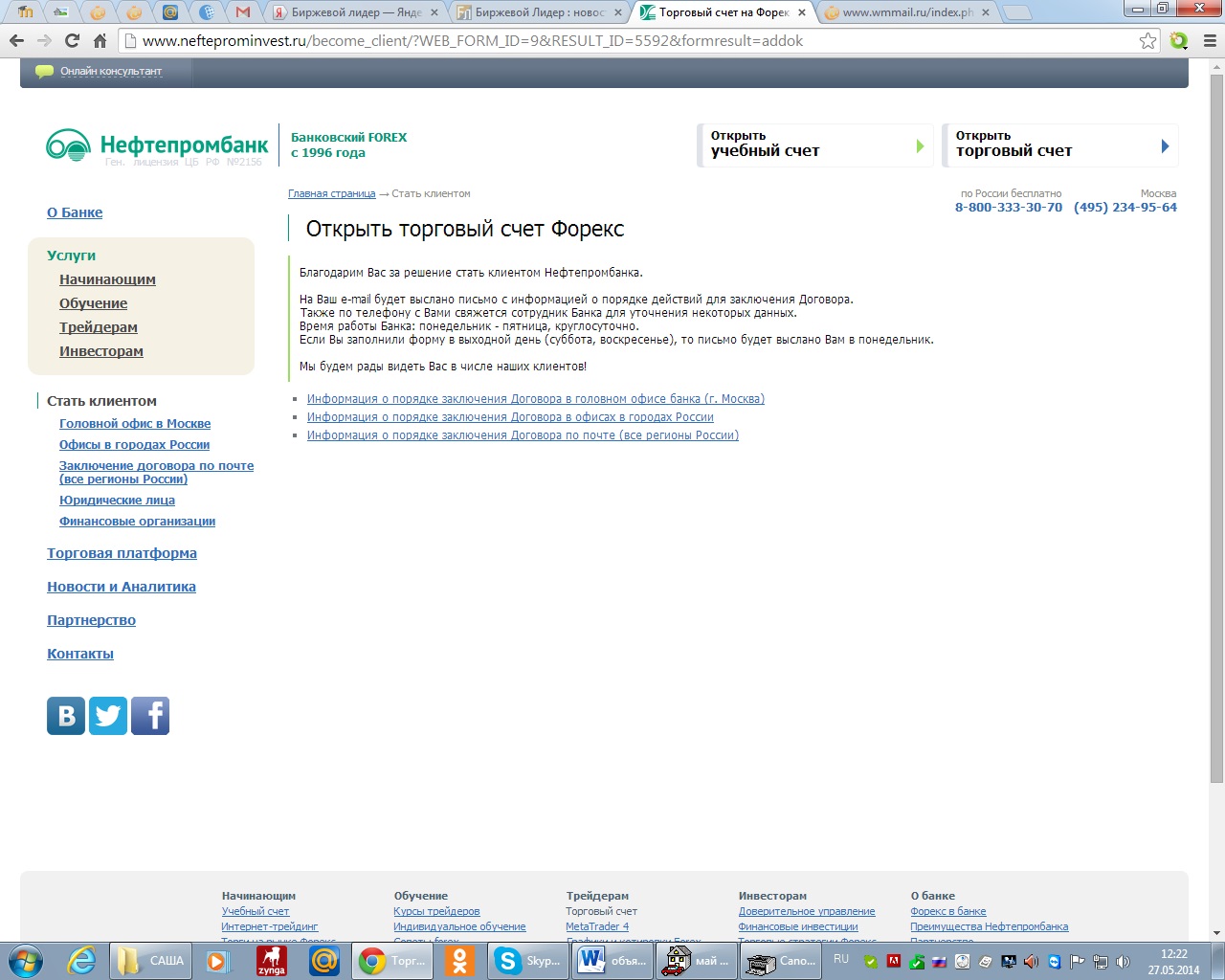Open the САША folder window in the taskbar
This screenshot has height=980, width=1225.
click(149, 961)
